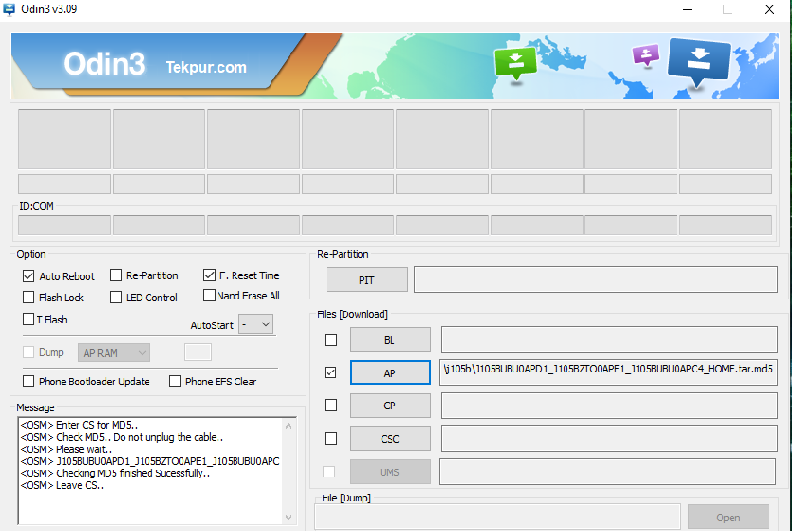Viewport: 792px width, 531px height.
Task: Click the Odin3 app icon in title bar
Action: [9, 9]
